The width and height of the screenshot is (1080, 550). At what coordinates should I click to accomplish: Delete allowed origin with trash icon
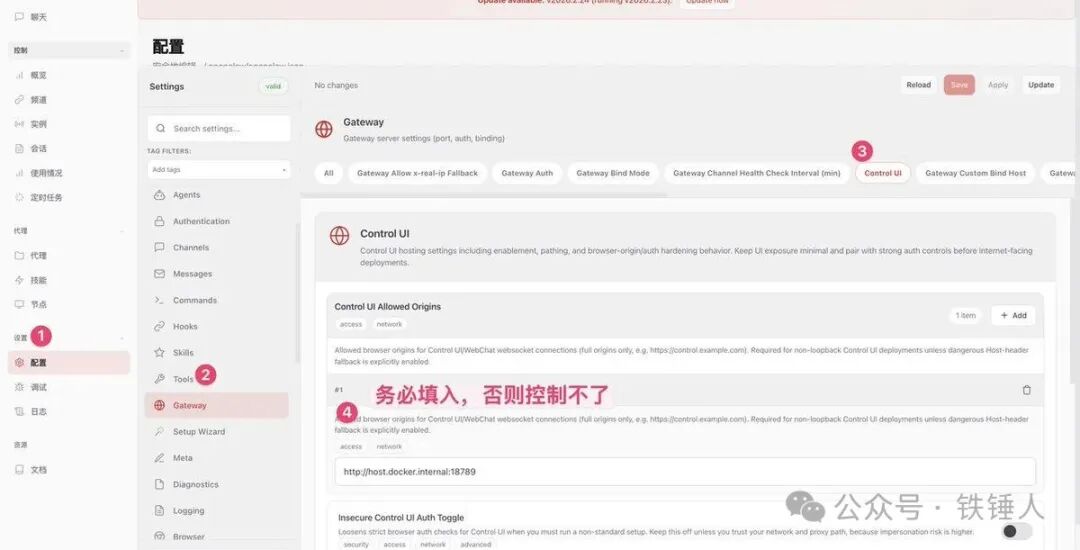point(1026,390)
